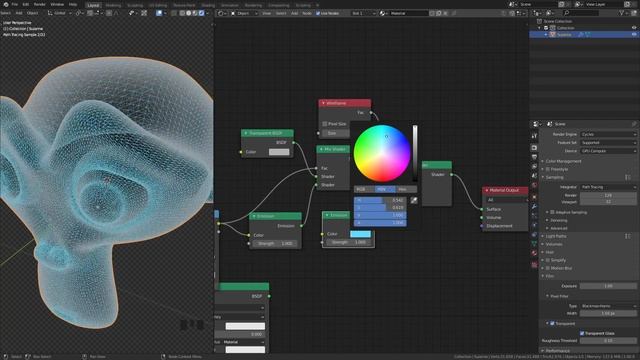The height and width of the screenshot is (360, 640).
Task: Open the Slot 1 material slot dropdown
Action: pyautogui.click(x=363, y=13)
